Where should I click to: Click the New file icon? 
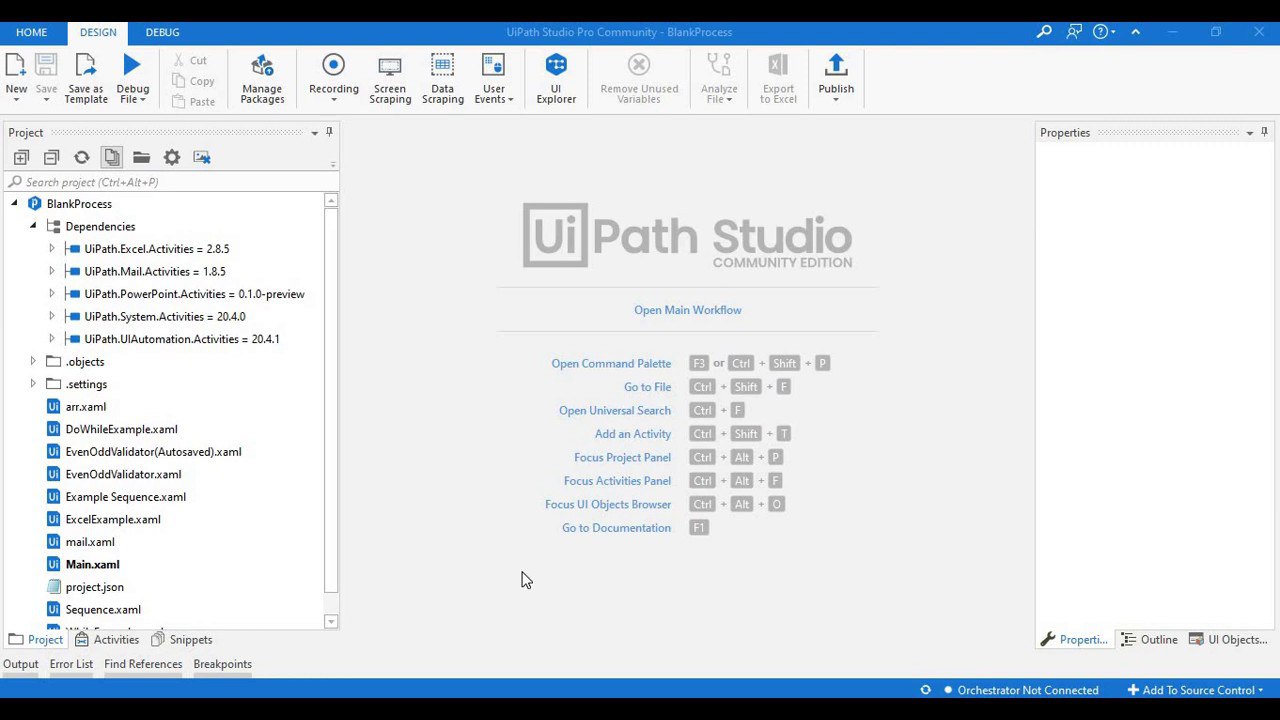click(x=16, y=66)
